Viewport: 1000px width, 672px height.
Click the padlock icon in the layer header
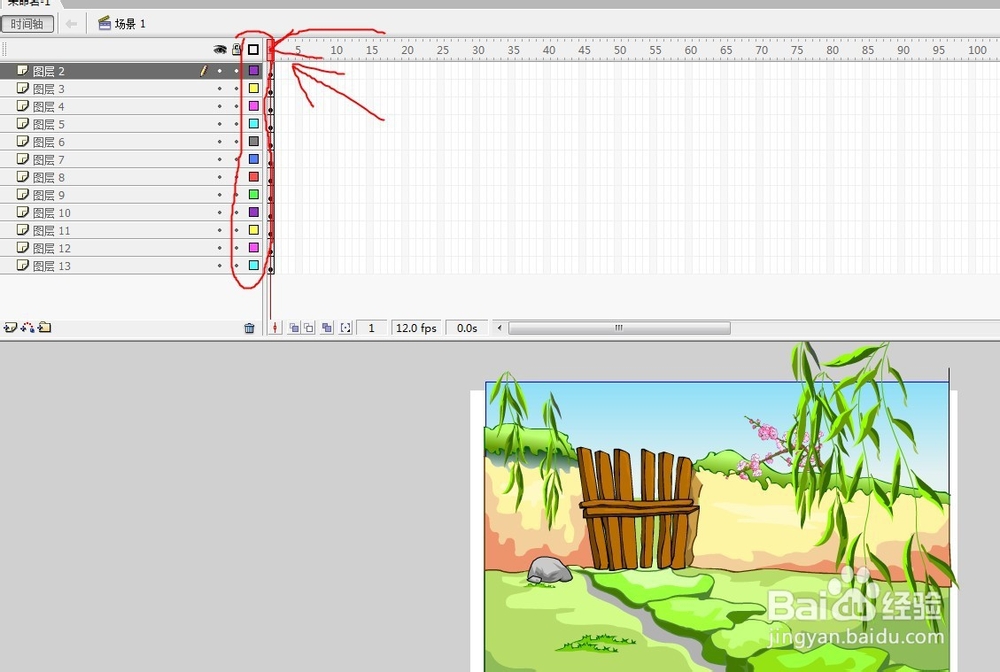click(237, 49)
